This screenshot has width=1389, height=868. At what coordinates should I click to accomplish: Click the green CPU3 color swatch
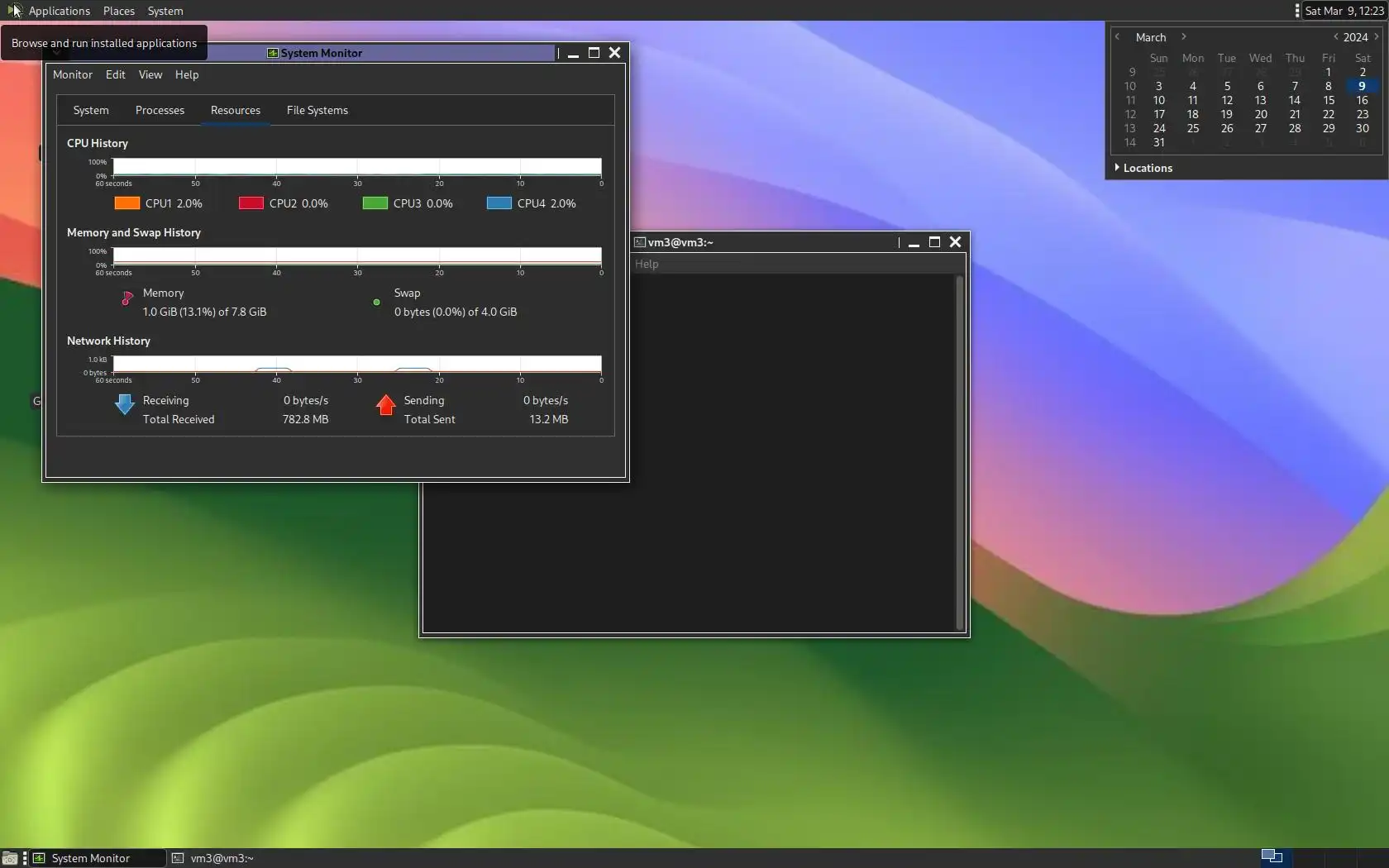click(x=375, y=203)
